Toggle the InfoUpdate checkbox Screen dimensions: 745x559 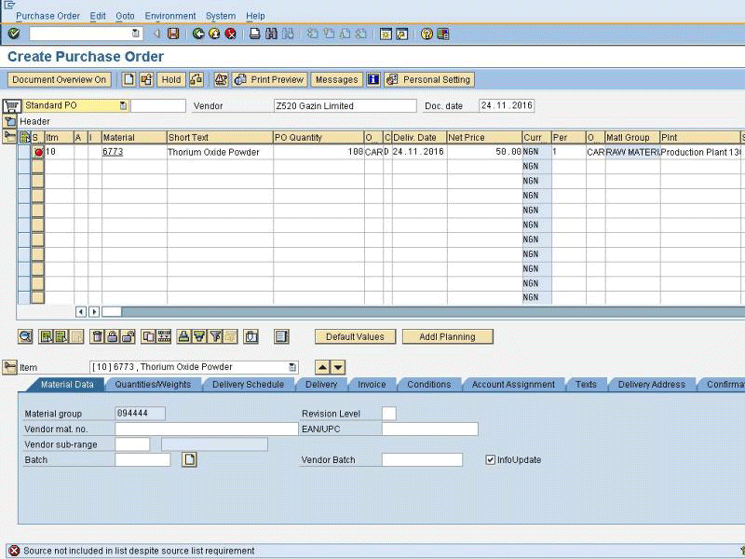coord(490,460)
